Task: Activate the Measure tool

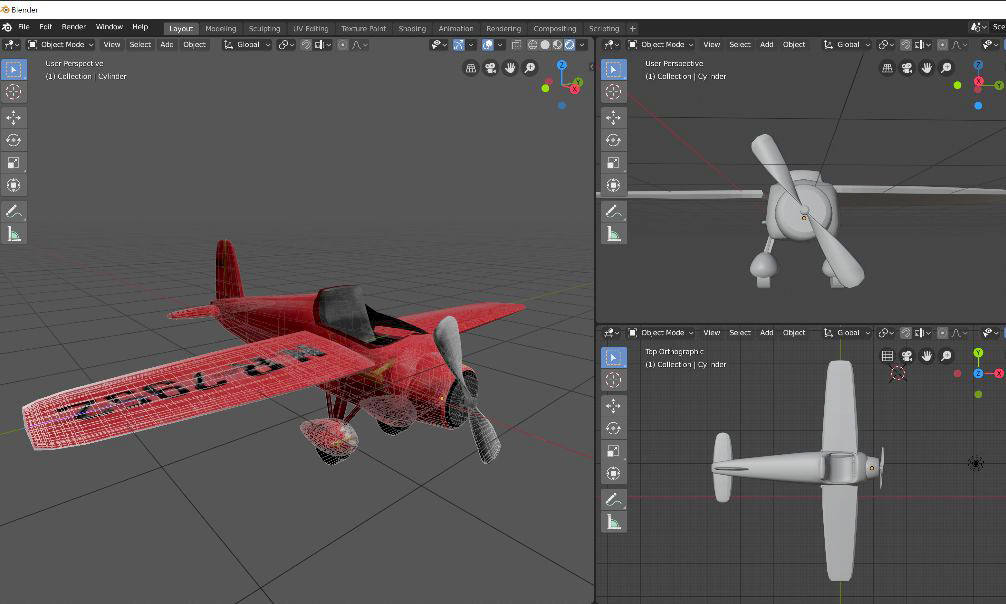Action: click(14, 233)
